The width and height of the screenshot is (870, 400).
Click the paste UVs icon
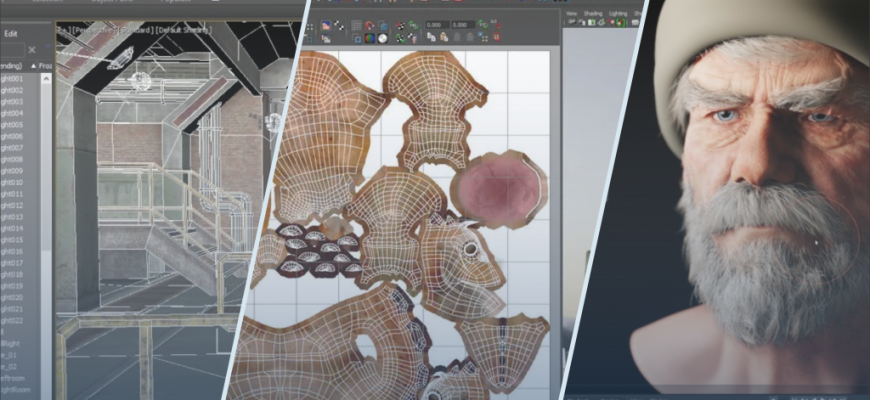click(444, 37)
